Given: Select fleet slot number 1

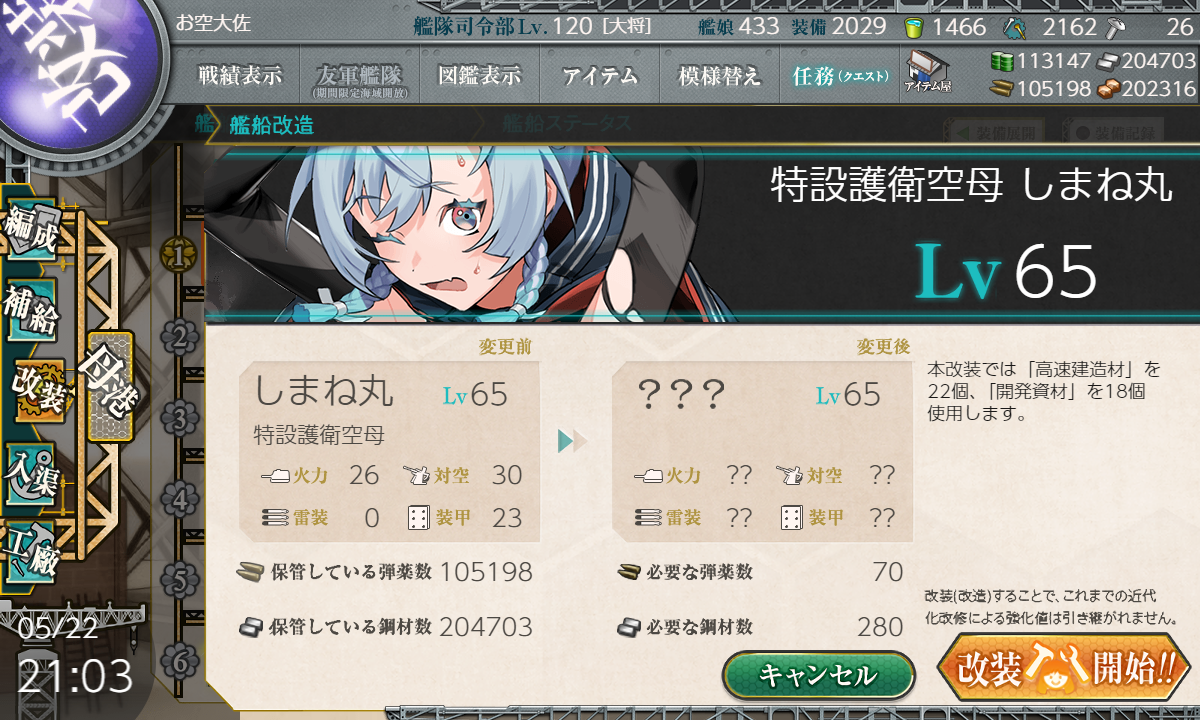Looking at the screenshot, I should (179, 256).
